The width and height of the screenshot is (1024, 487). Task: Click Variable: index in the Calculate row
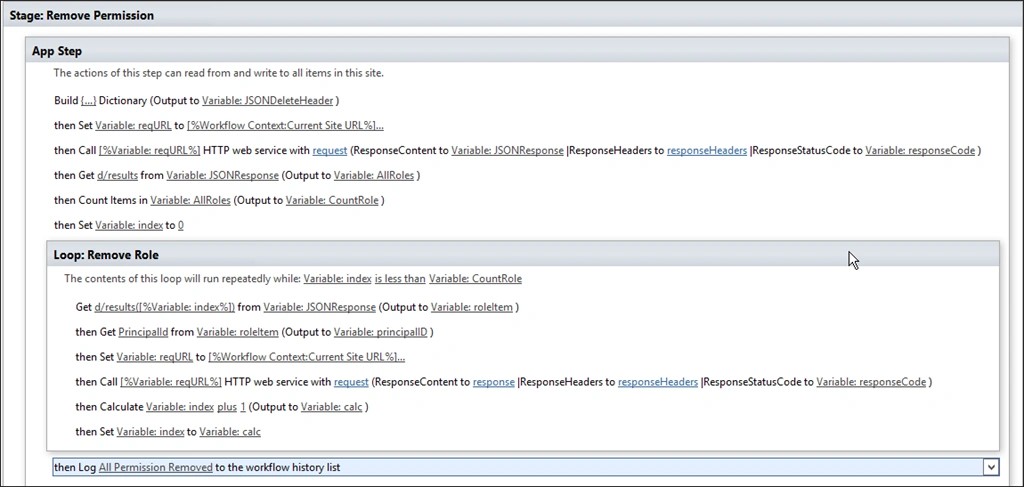[x=180, y=407]
